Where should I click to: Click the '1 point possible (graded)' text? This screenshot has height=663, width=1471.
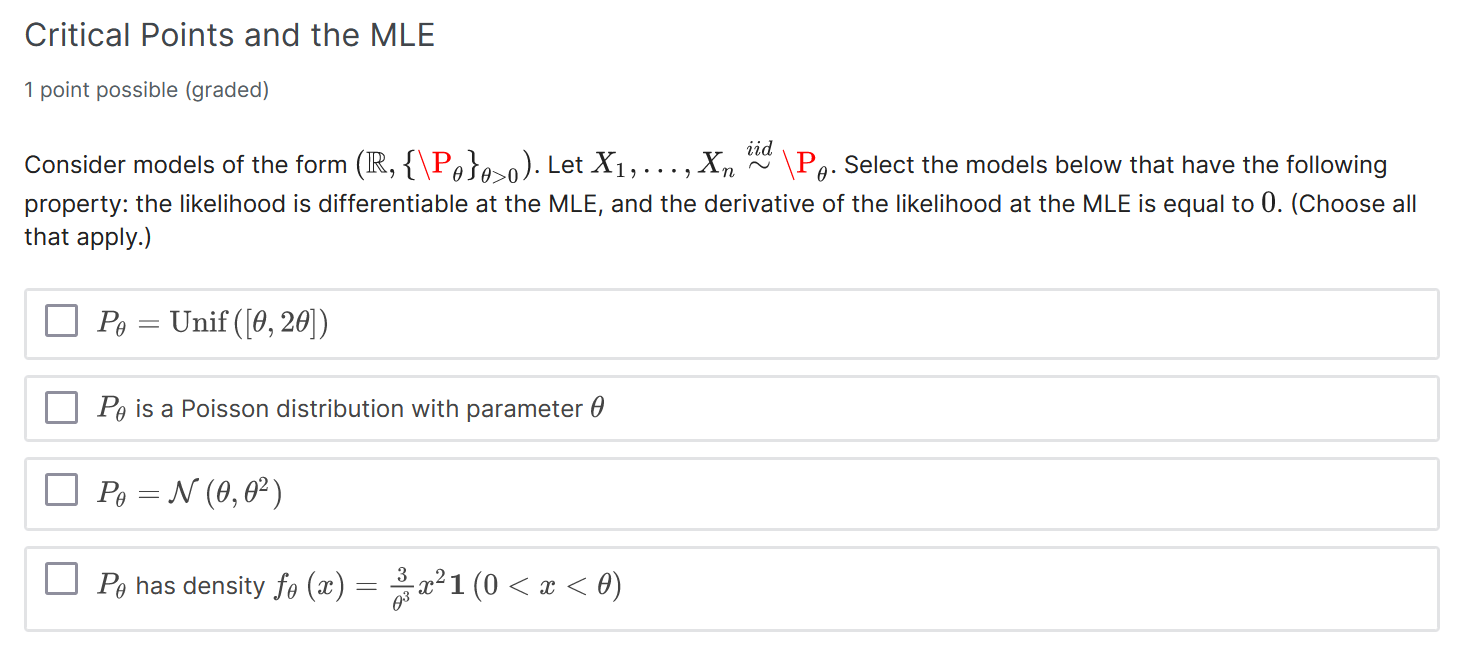(147, 89)
